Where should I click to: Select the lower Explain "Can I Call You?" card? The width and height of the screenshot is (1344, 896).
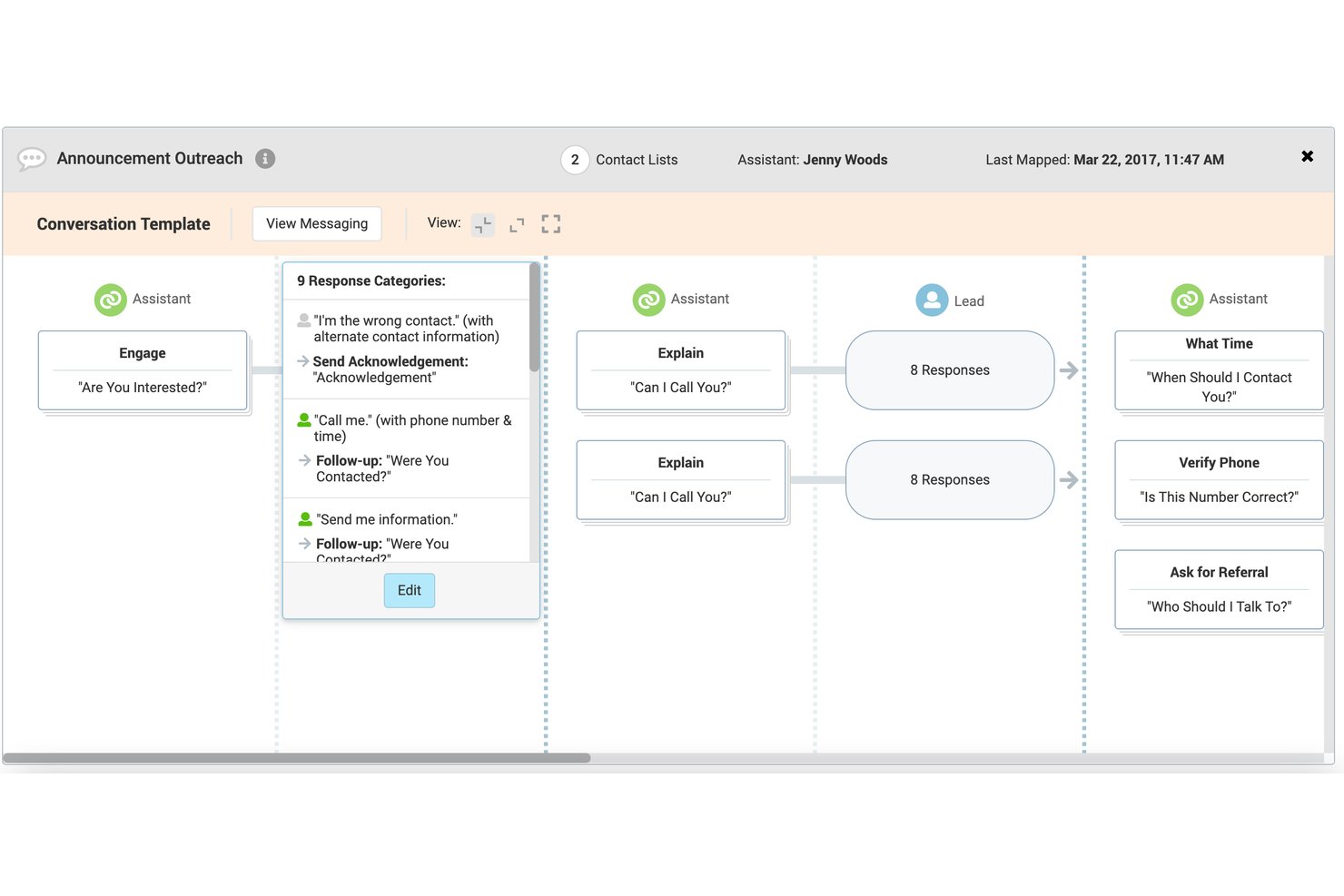point(681,480)
